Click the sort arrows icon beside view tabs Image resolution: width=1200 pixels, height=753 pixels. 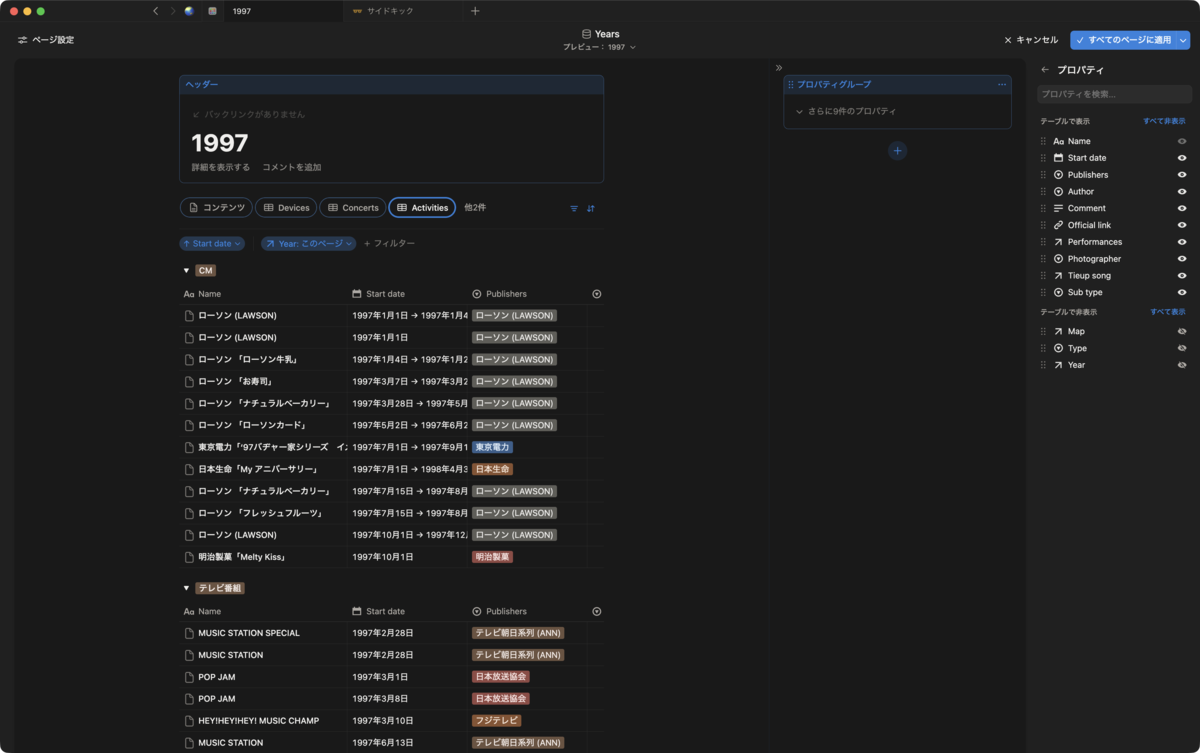(x=591, y=208)
